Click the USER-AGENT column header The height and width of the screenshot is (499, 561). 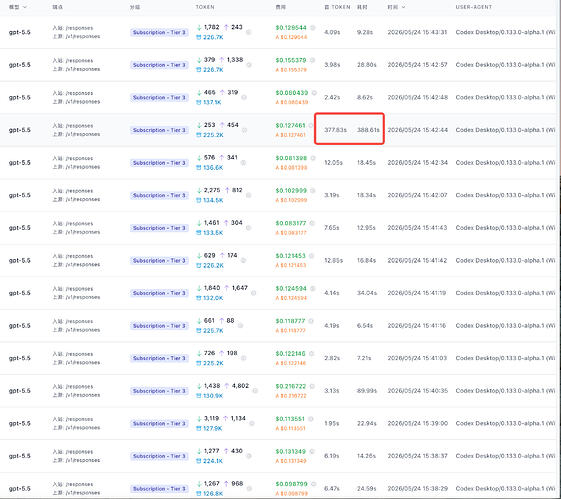(x=474, y=7)
